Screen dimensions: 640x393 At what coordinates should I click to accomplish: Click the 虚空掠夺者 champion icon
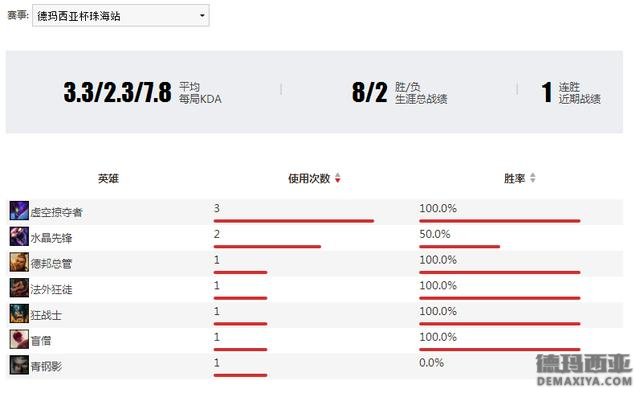19,211
